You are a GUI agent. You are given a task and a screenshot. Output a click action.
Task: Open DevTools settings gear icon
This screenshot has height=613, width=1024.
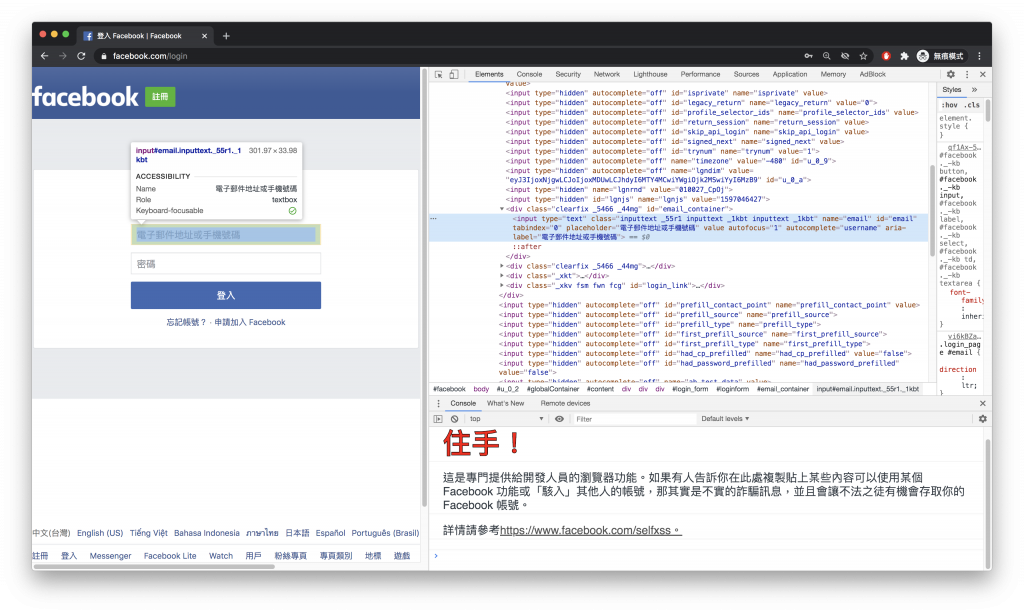tap(951, 74)
